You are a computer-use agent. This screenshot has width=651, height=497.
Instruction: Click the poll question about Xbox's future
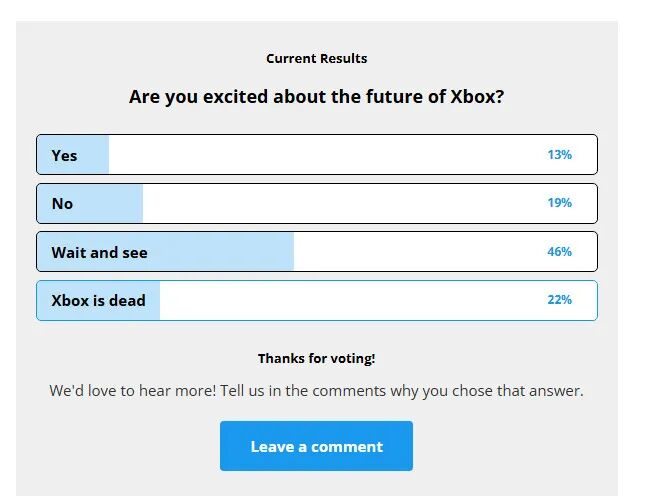coord(316,97)
